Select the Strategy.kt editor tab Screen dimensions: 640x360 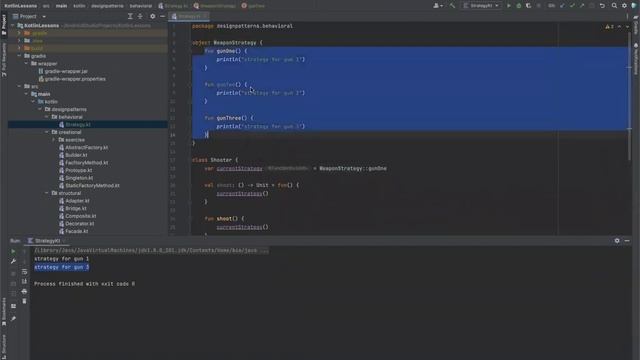coord(189,16)
